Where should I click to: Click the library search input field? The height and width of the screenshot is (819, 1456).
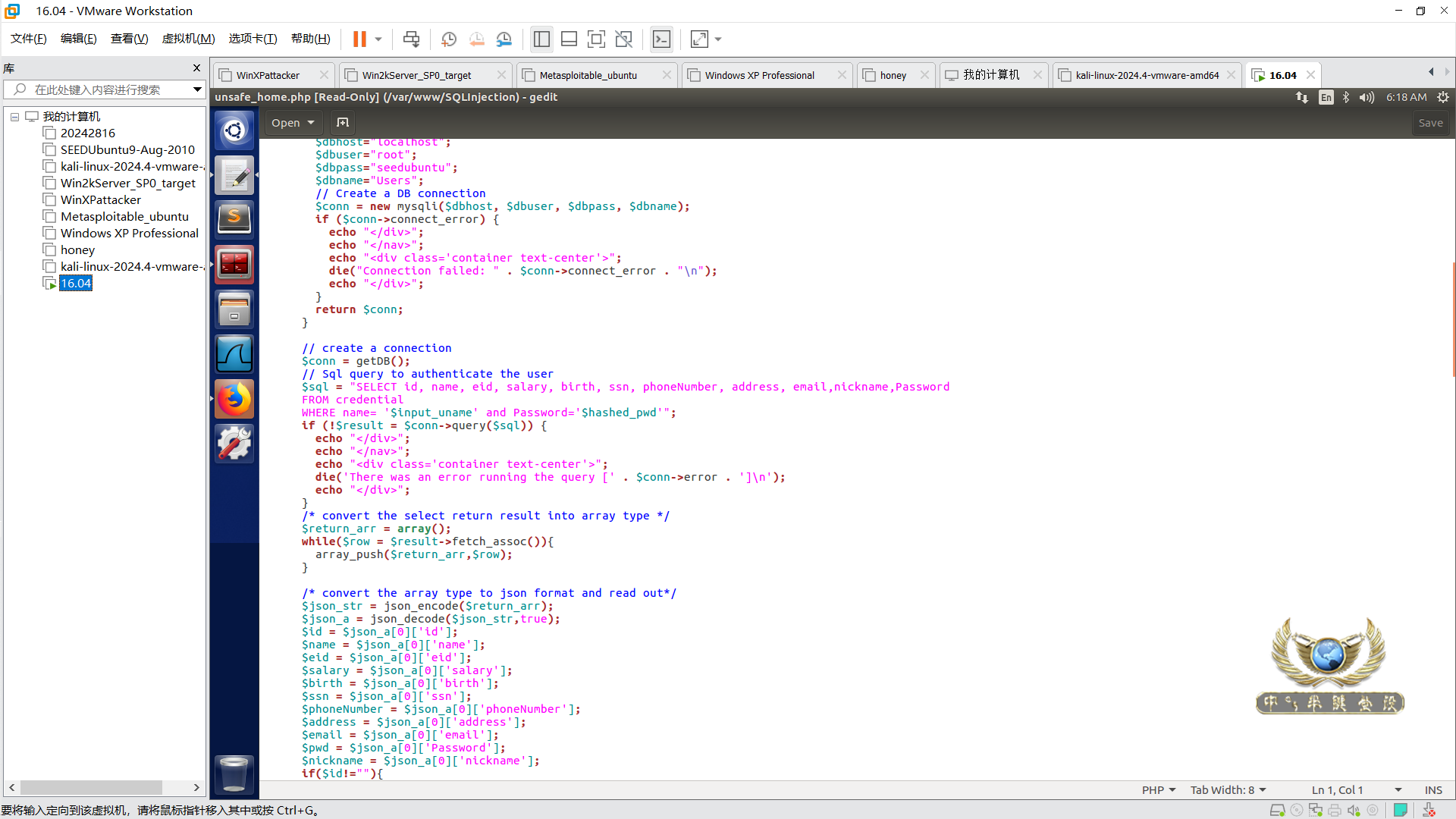(x=99, y=89)
